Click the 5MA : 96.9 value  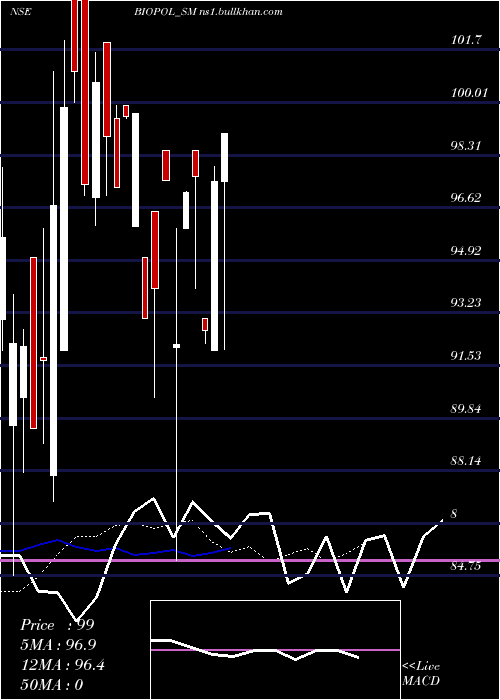pos(58,645)
